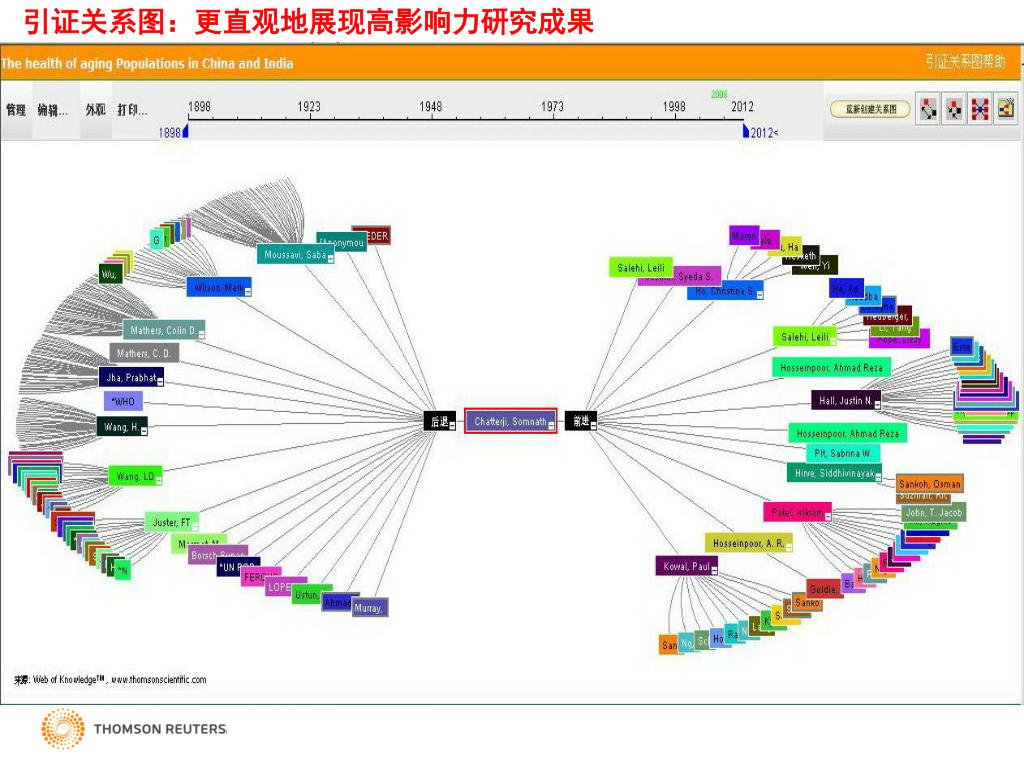The height and width of the screenshot is (768, 1024).
Task: Click the map title about aging populations
Action: click(x=147, y=63)
